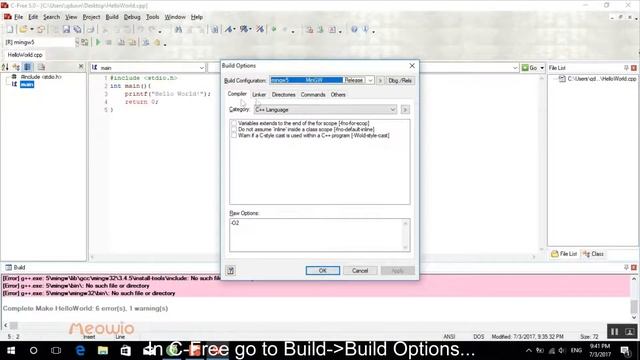Check 'Variables extends to the end of for scope'
The height and width of the screenshot is (360, 640).
(x=234, y=123)
